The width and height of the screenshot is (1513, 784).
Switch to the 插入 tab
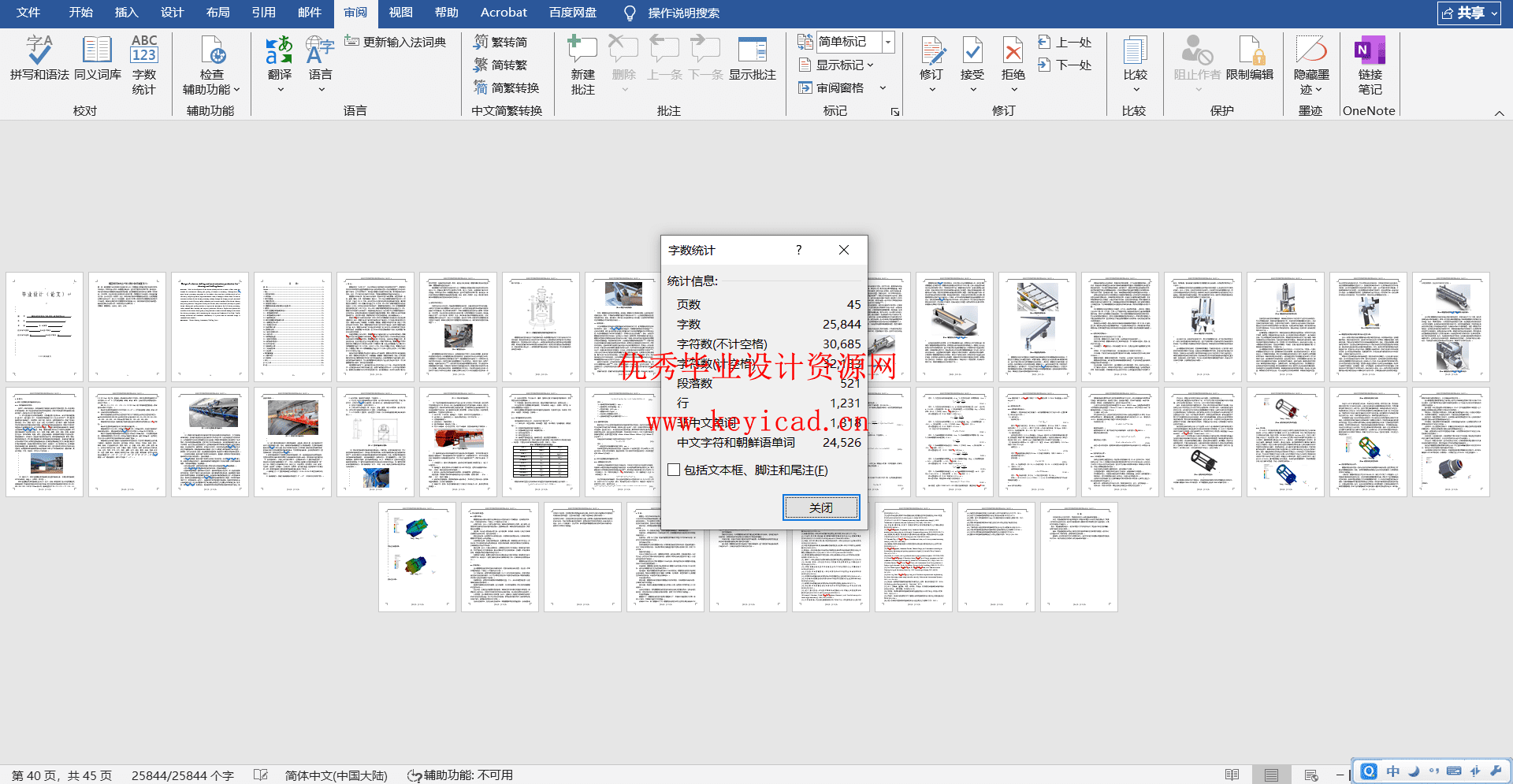pyautogui.click(x=126, y=13)
